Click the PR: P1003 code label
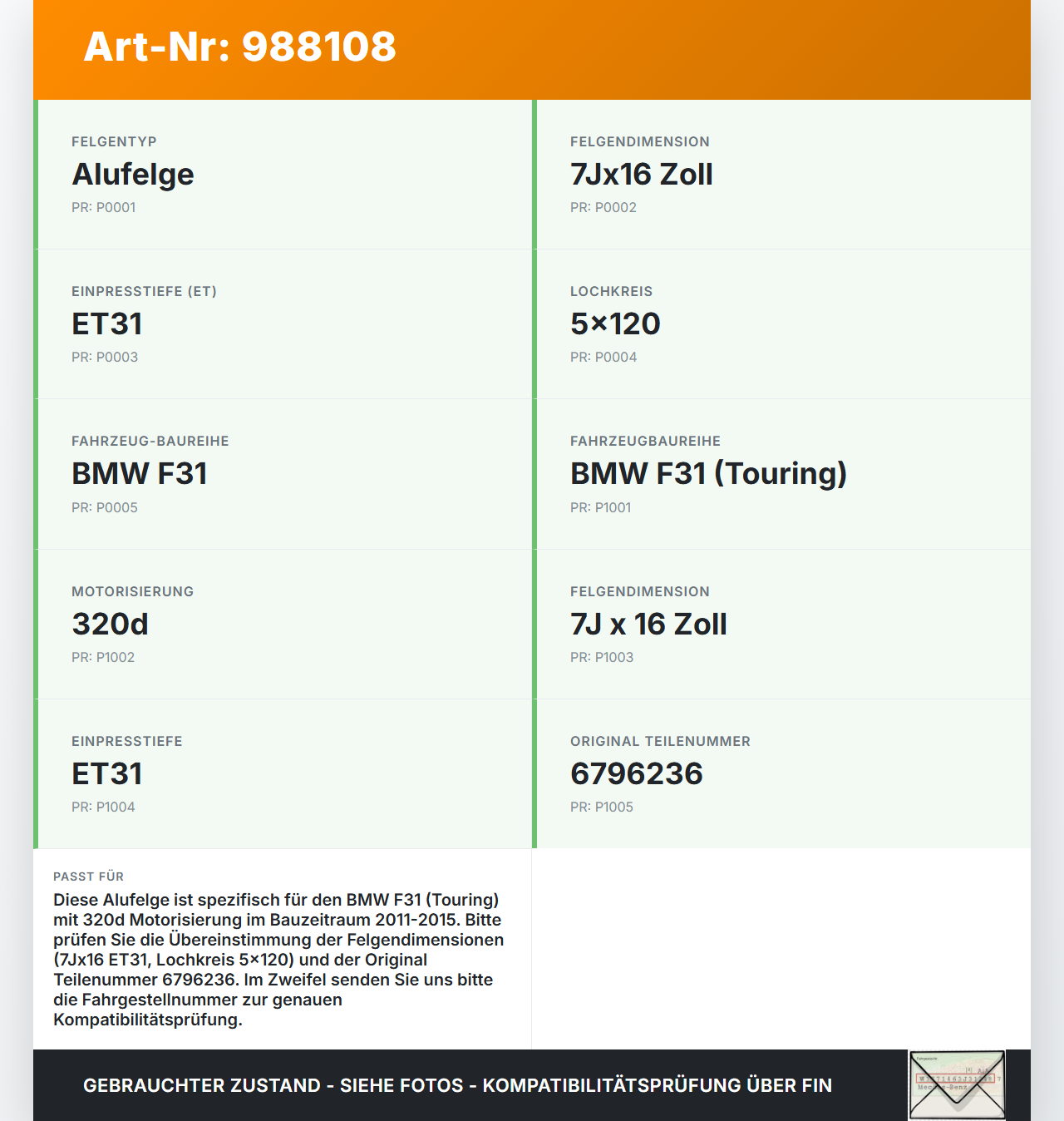 click(x=602, y=658)
